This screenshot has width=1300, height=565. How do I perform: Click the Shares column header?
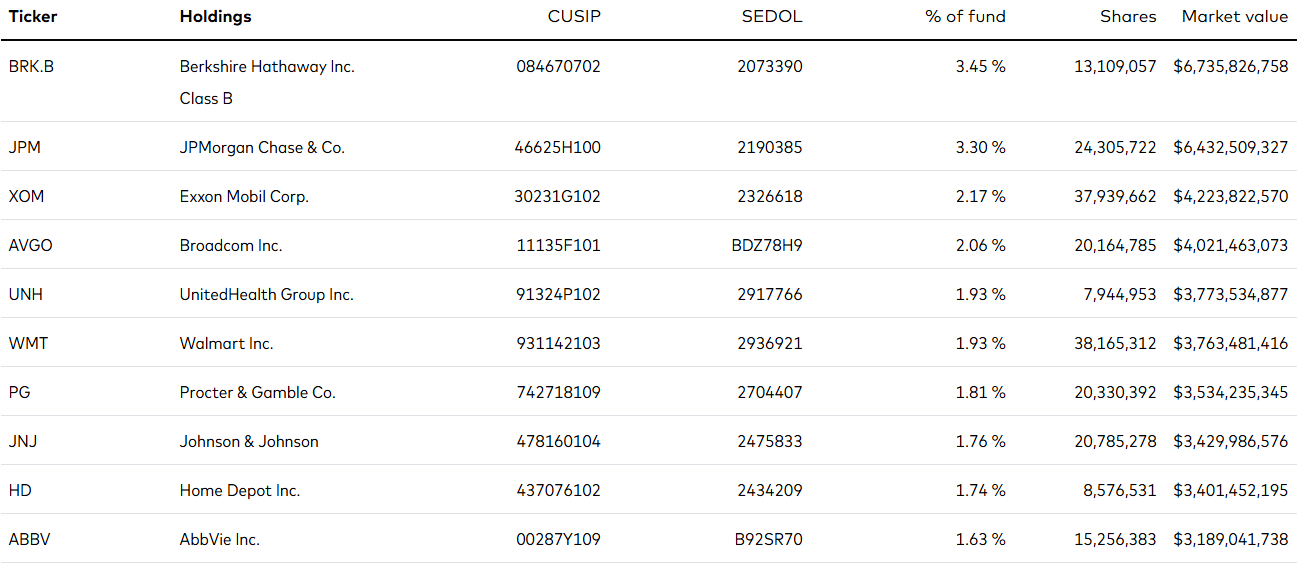pos(1128,17)
